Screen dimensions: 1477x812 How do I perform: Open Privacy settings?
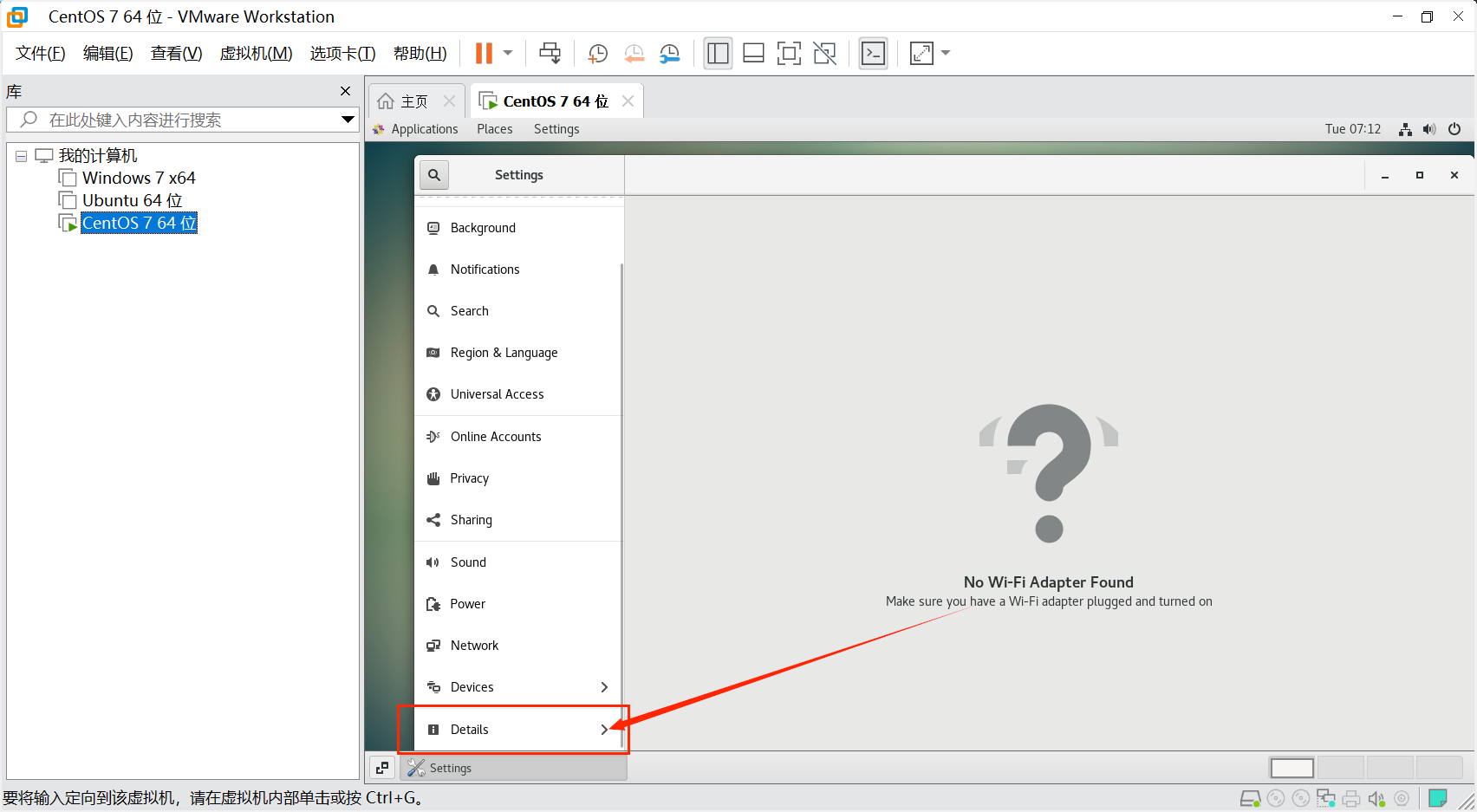[x=518, y=478]
